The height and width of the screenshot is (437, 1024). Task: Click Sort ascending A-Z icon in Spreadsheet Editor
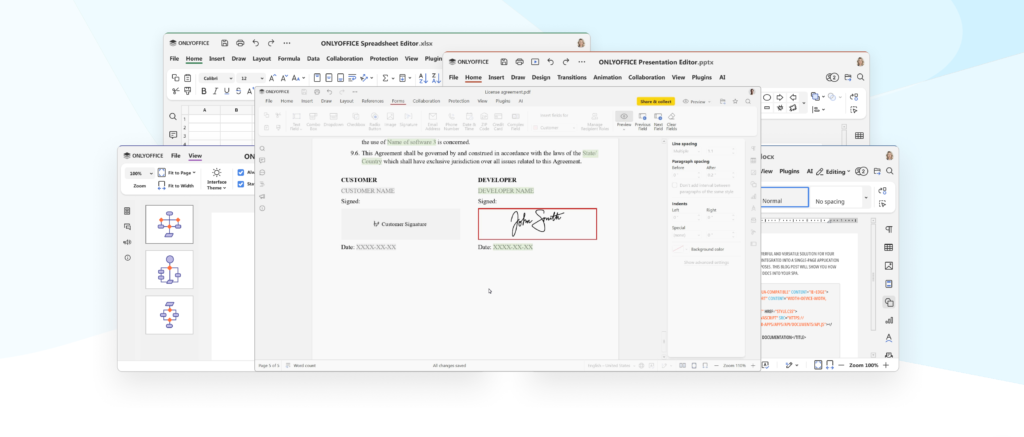422,78
